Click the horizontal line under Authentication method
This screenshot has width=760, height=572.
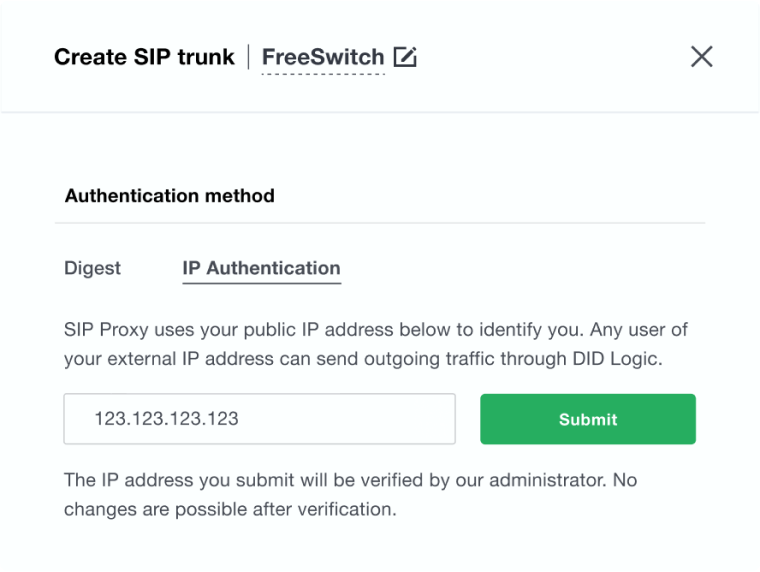pos(380,222)
